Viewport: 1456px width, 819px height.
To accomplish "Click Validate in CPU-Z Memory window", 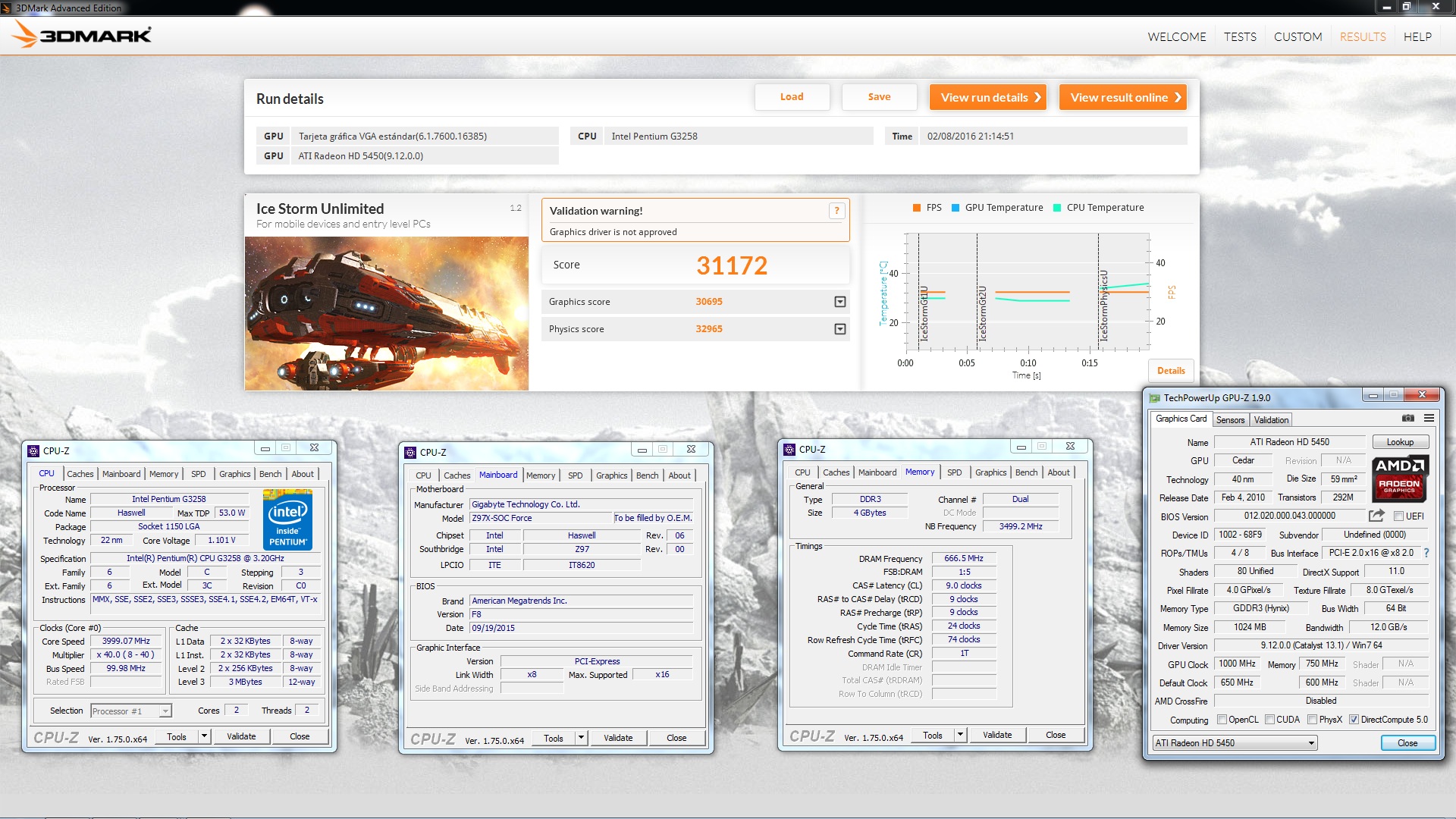I will coord(997,735).
